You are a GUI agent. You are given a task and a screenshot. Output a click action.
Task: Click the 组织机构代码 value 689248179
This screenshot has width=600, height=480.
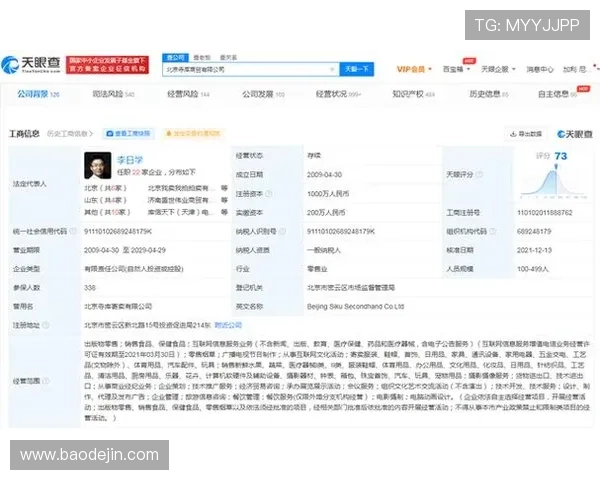[x=534, y=231]
